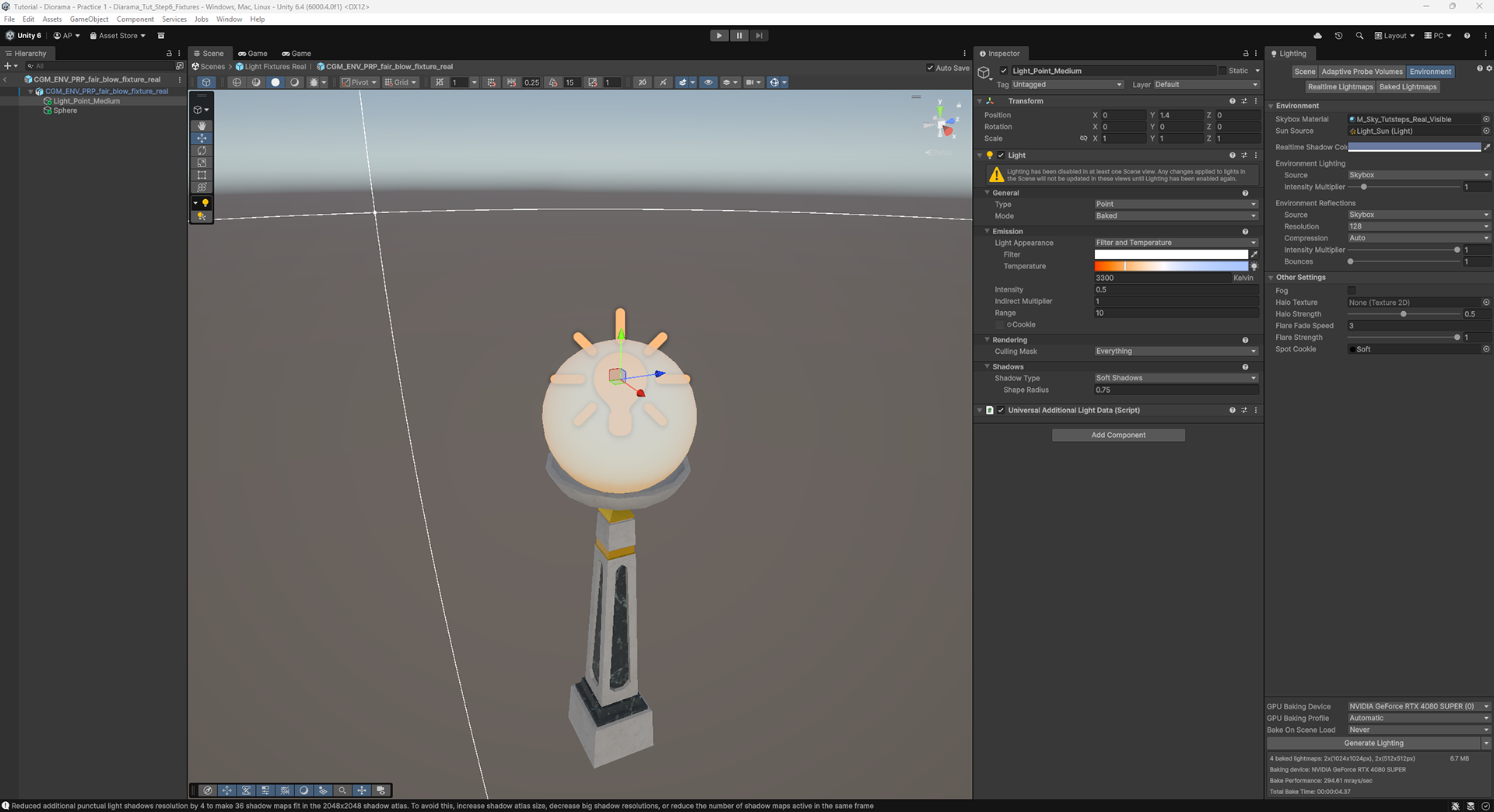Toggle Auto Save checkbox

tap(930, 68)
